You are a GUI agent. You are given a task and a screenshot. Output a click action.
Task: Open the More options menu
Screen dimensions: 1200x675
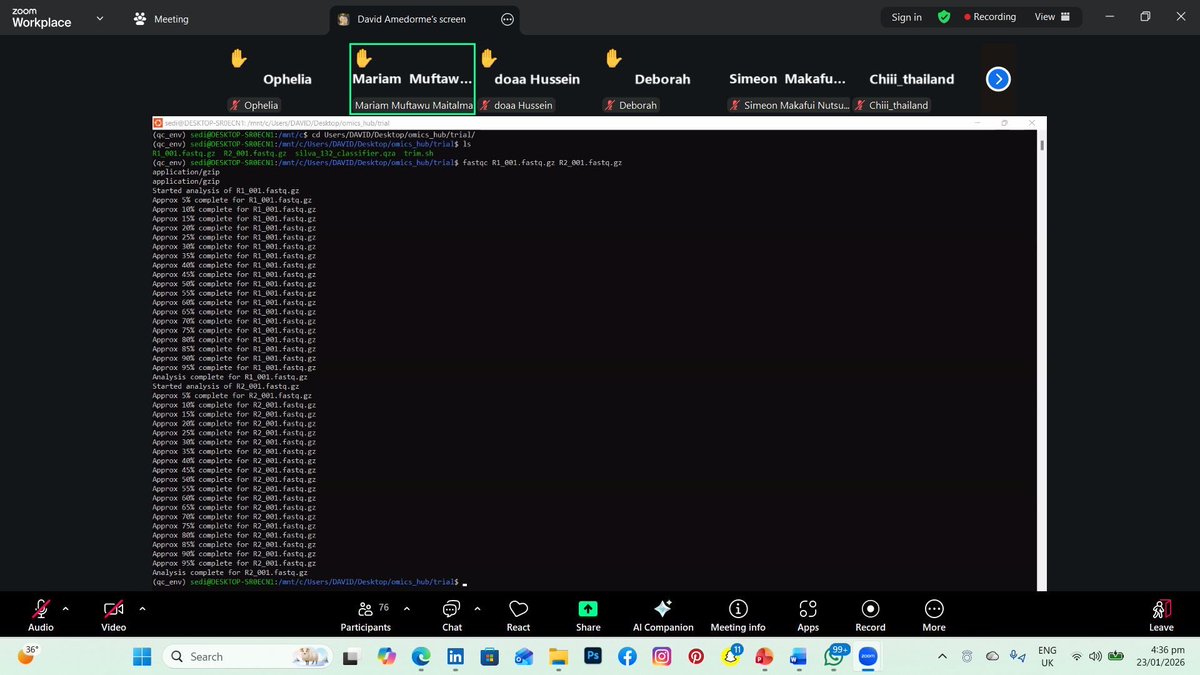tap(934, 615)
